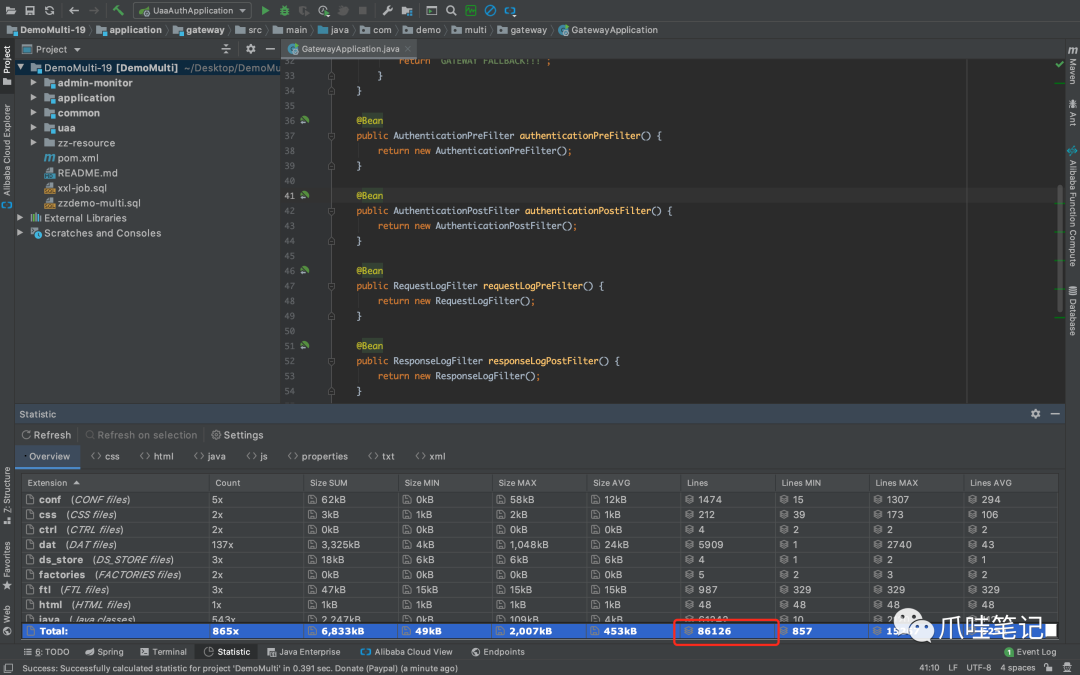Start debugging with the green bug icon

(284, 10)
